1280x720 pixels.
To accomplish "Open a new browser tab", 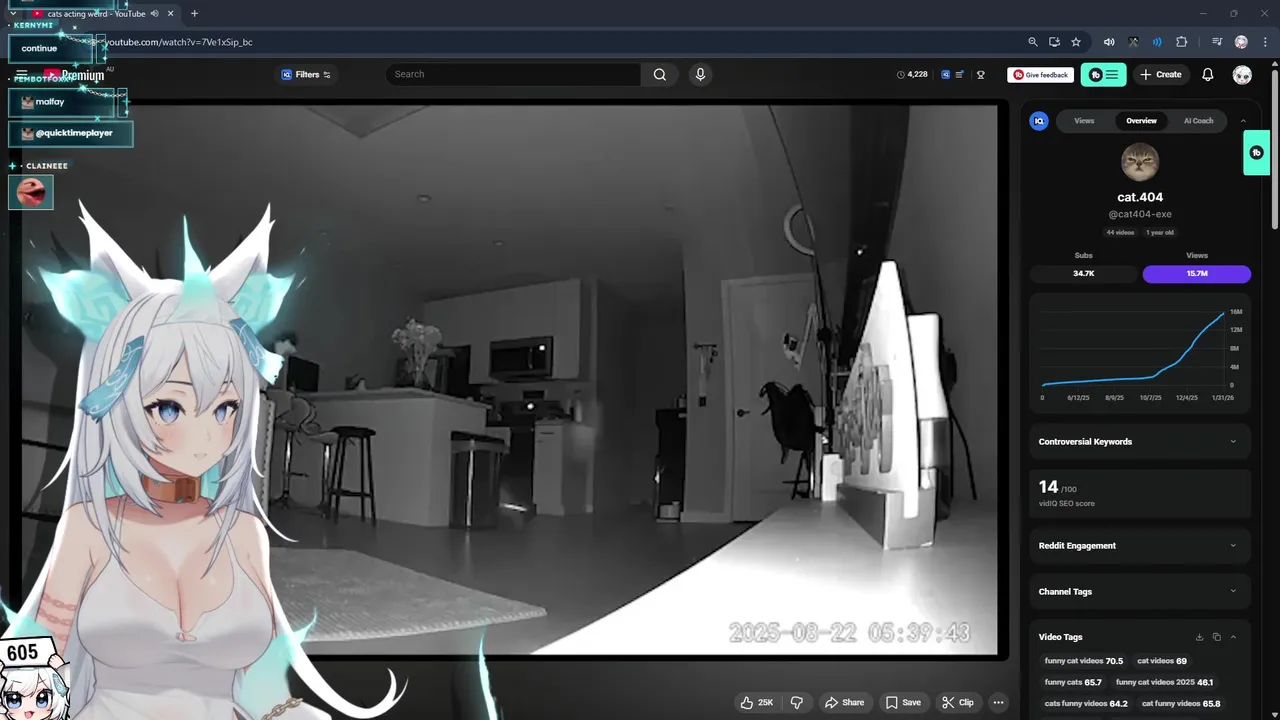I will tap(194, 14).
